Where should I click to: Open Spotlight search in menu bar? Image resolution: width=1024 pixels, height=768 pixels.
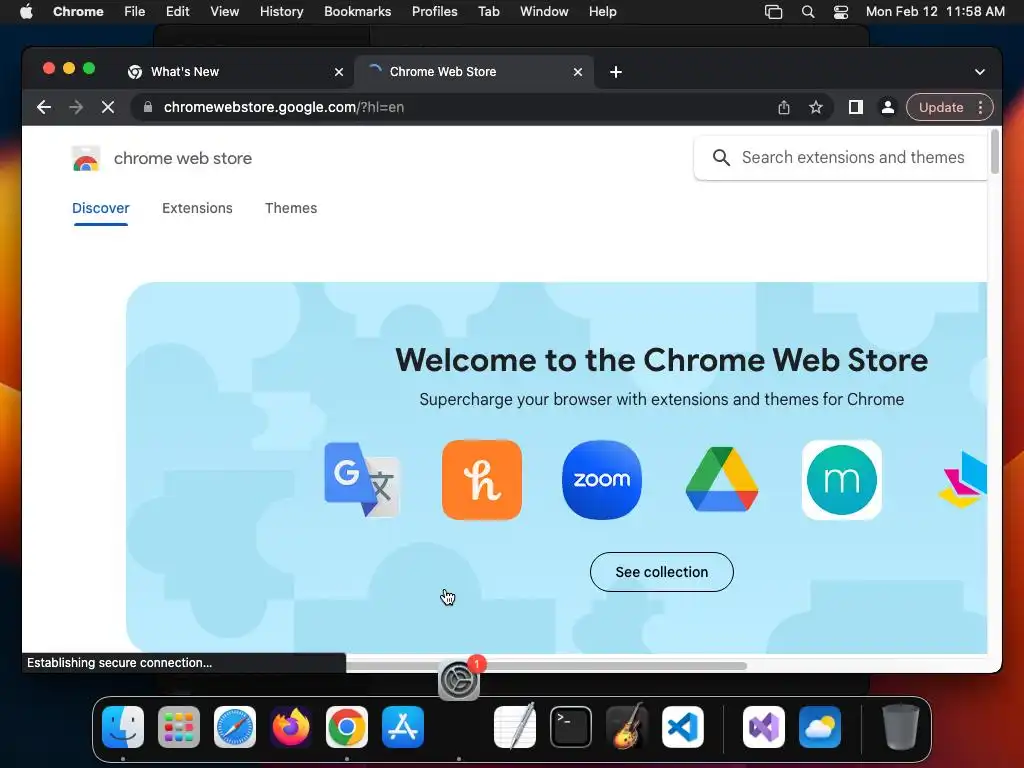[x=808, y=12]
